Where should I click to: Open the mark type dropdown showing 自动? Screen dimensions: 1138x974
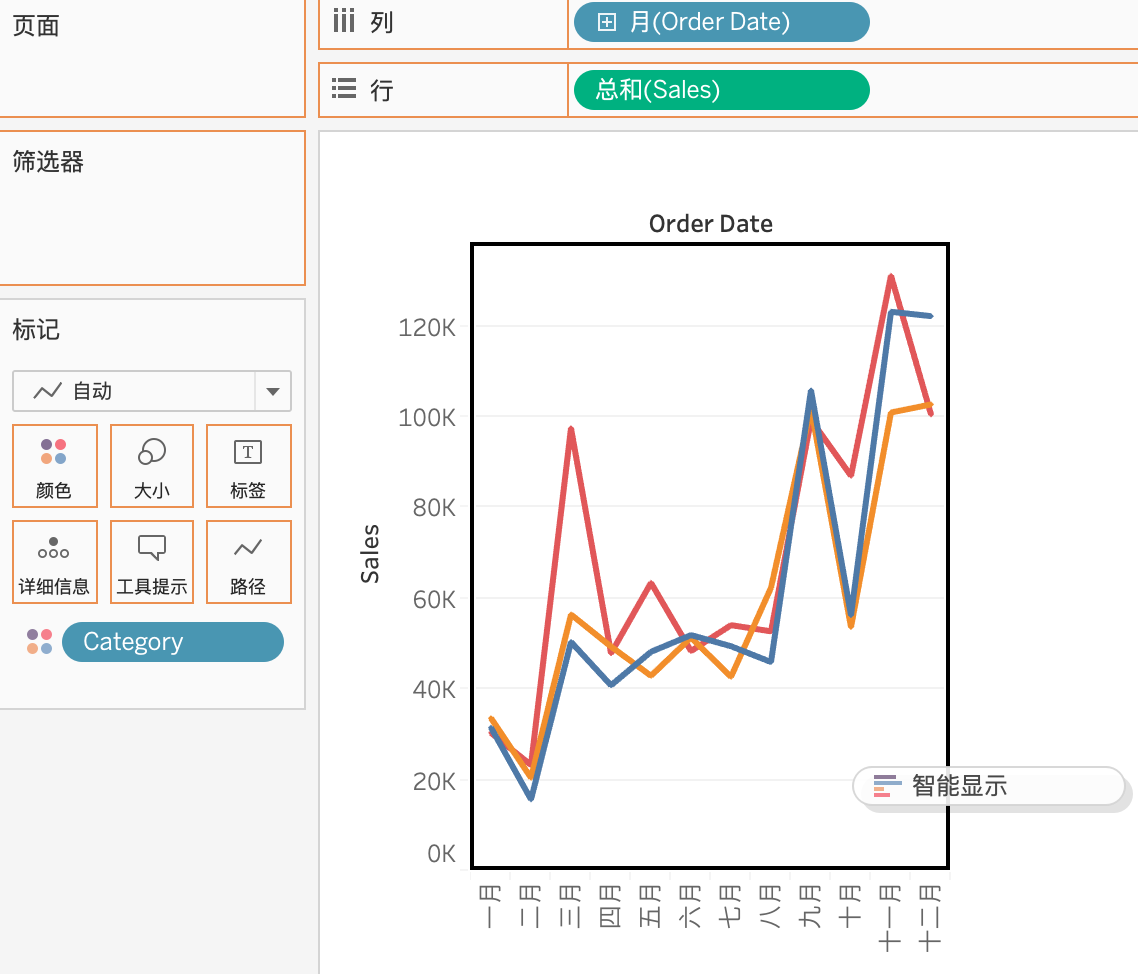pyautogui.click(x=152, y=391)
